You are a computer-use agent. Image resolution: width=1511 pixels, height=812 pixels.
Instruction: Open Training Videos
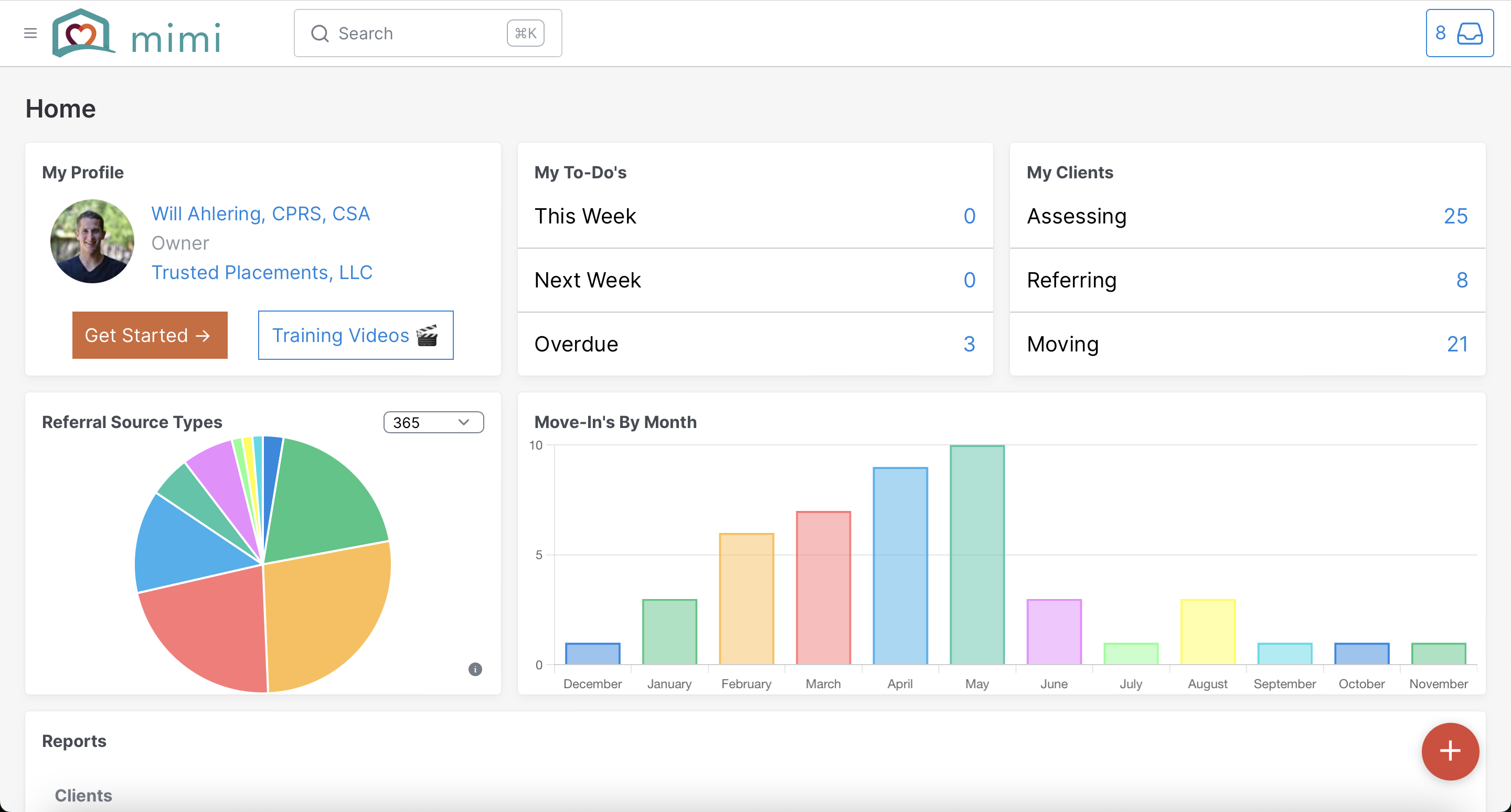tap(356, 335)
